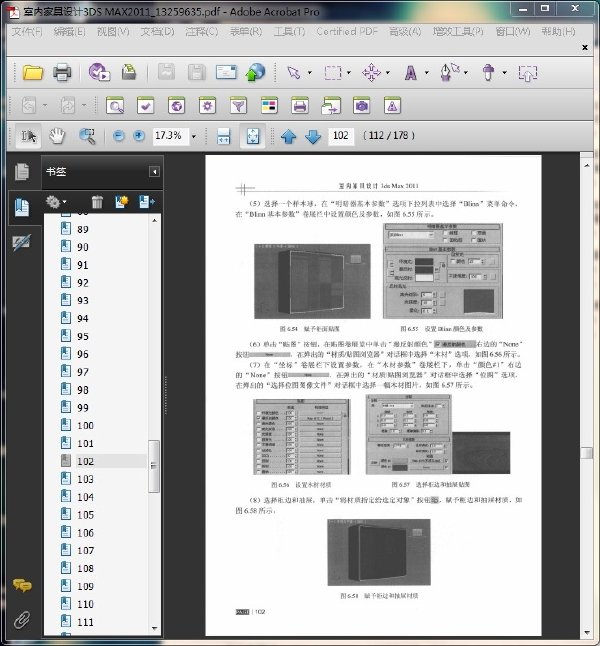Click the wood texture thumbnail in figure 6.57

click(x=481, y=453)
